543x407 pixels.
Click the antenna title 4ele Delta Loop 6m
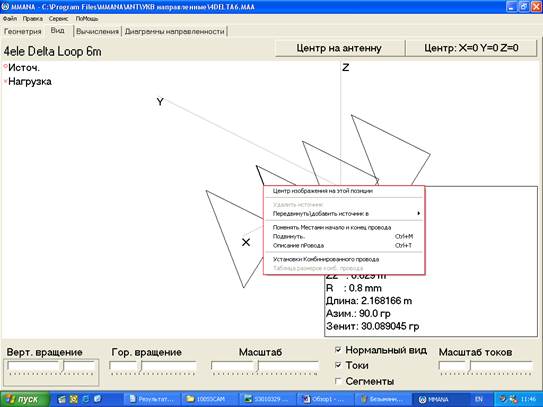(52, 51)
